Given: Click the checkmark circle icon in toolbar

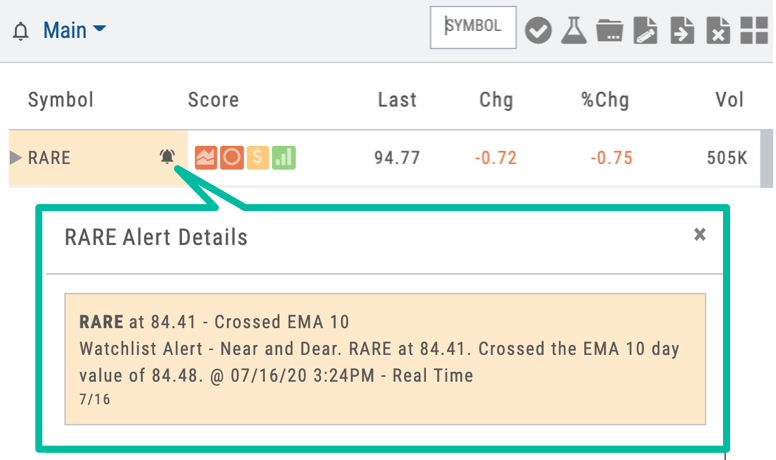Looking at the screenshot, I should tap(538, 31).
